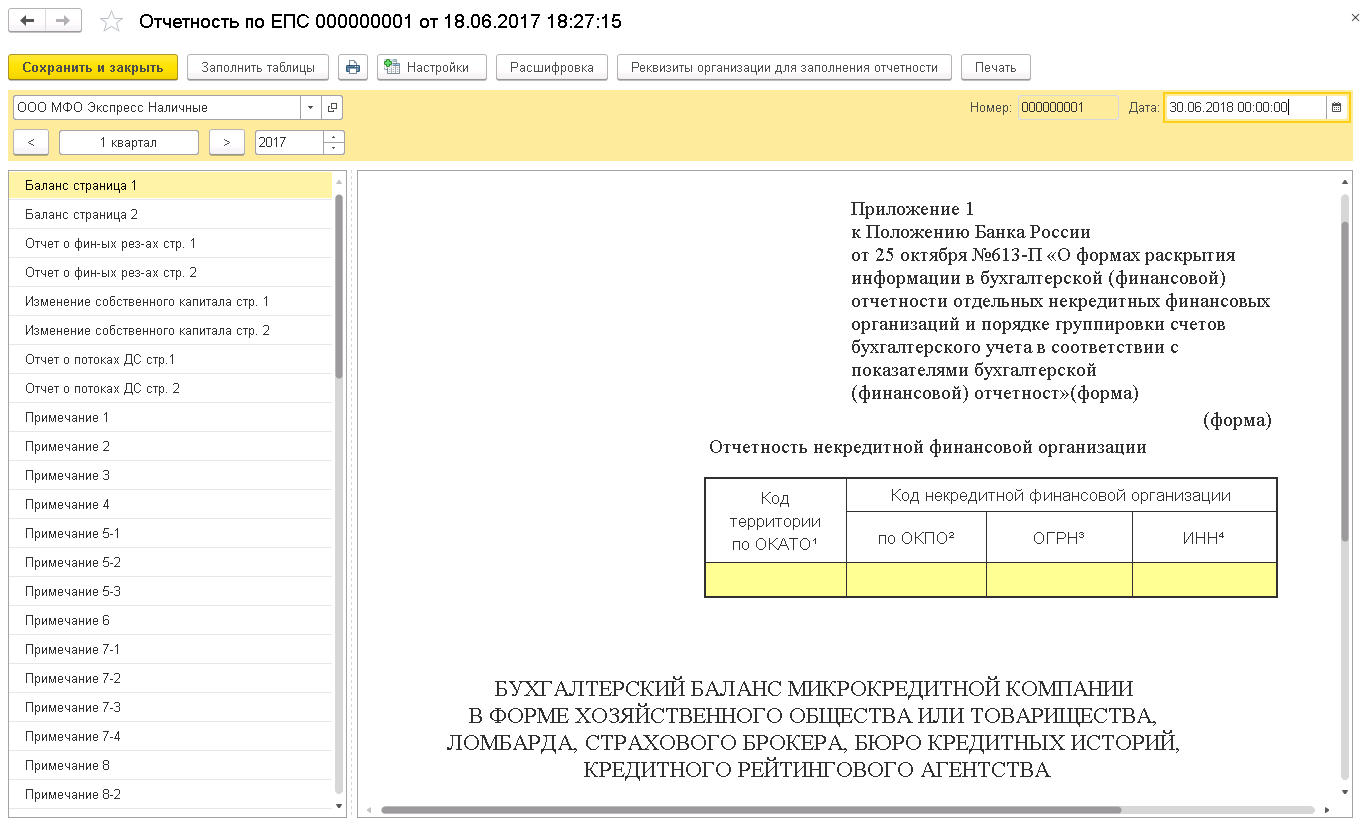Click the Отчетность некредитной финансовой организации text

928,447
